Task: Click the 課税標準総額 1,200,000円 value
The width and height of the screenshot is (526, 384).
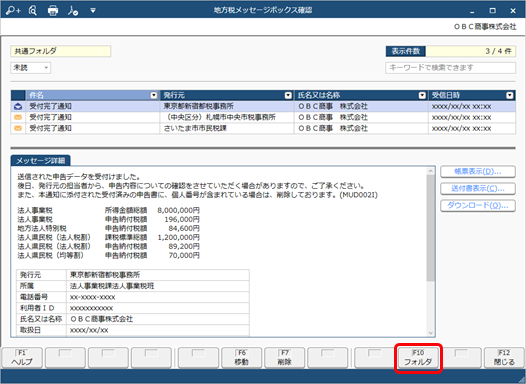Action: pos(178,237)
